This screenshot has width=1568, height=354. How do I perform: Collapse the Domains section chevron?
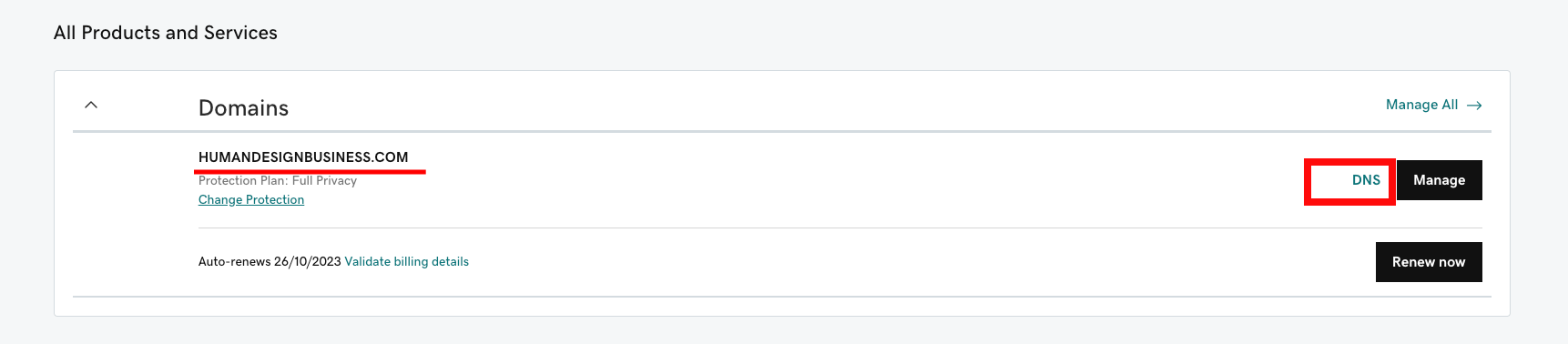[91, 105]
